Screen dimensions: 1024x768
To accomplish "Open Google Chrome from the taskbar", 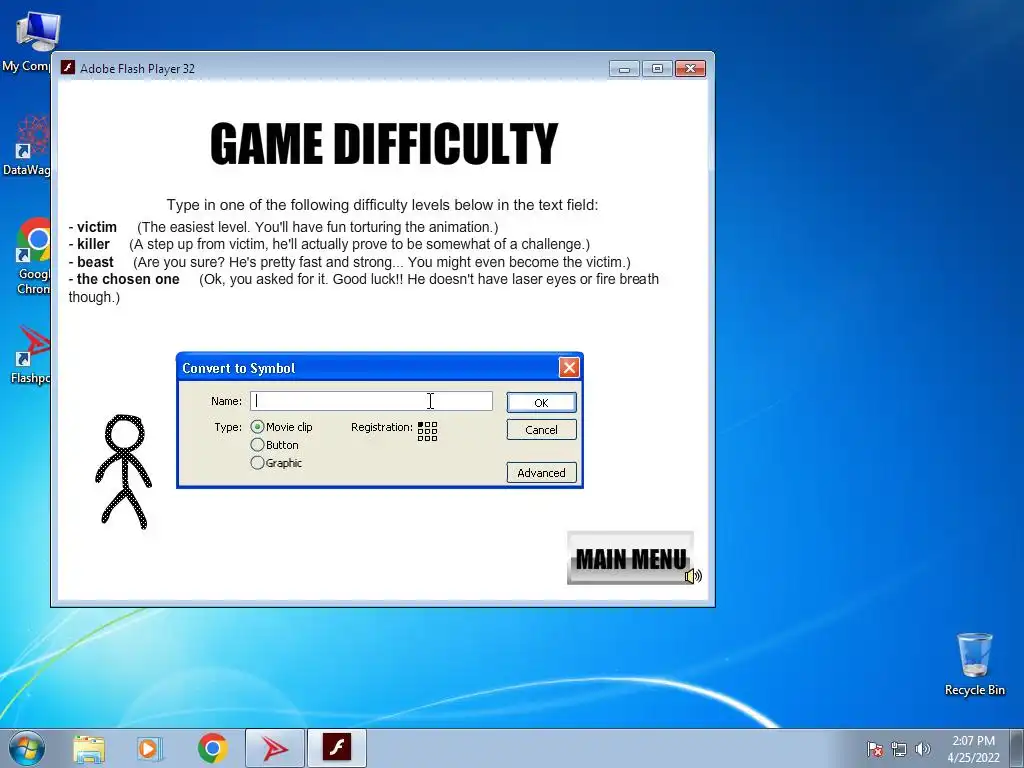I will [213, 748].
